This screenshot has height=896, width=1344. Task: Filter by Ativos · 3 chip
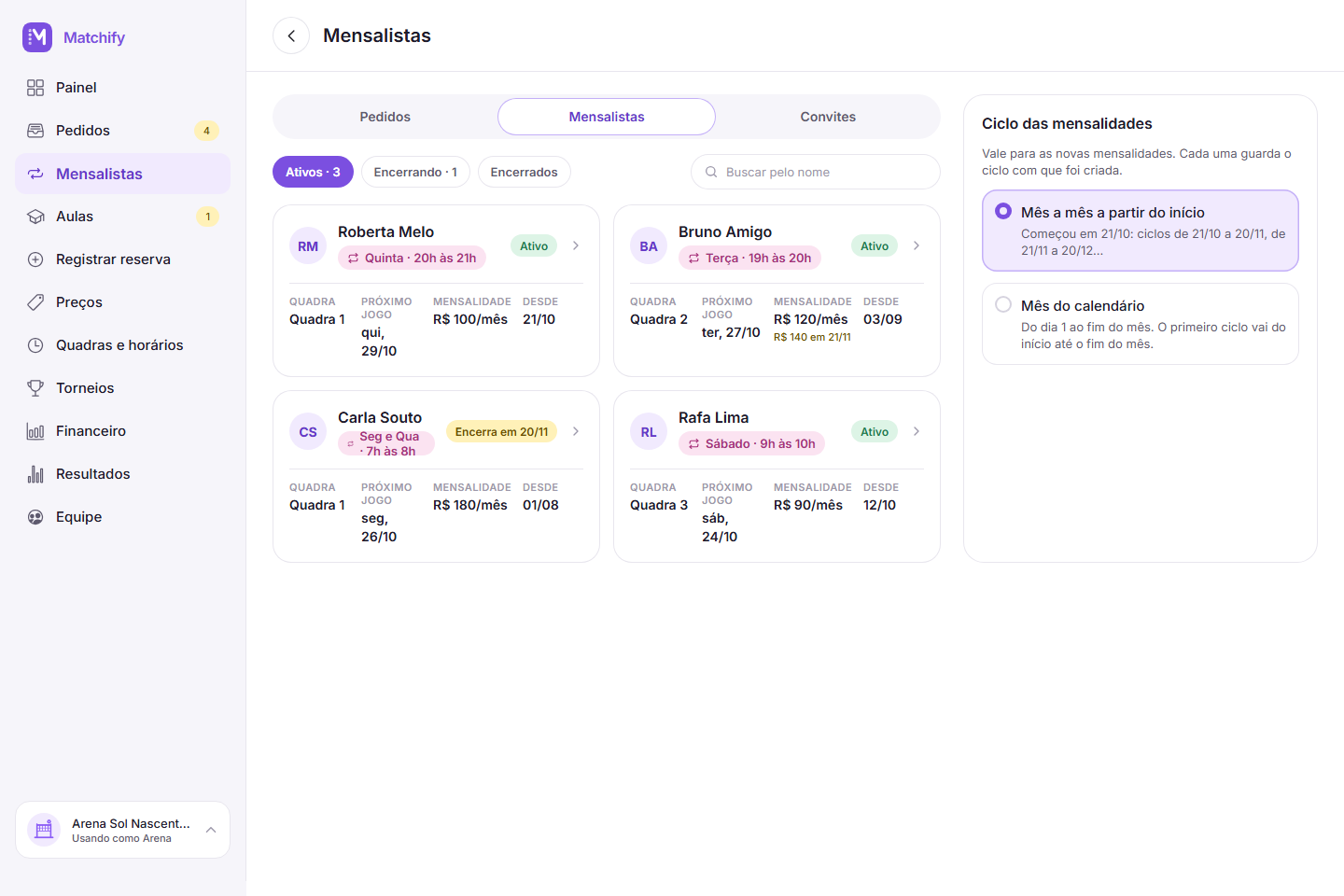pyautogui.click(x=313, y=172)
